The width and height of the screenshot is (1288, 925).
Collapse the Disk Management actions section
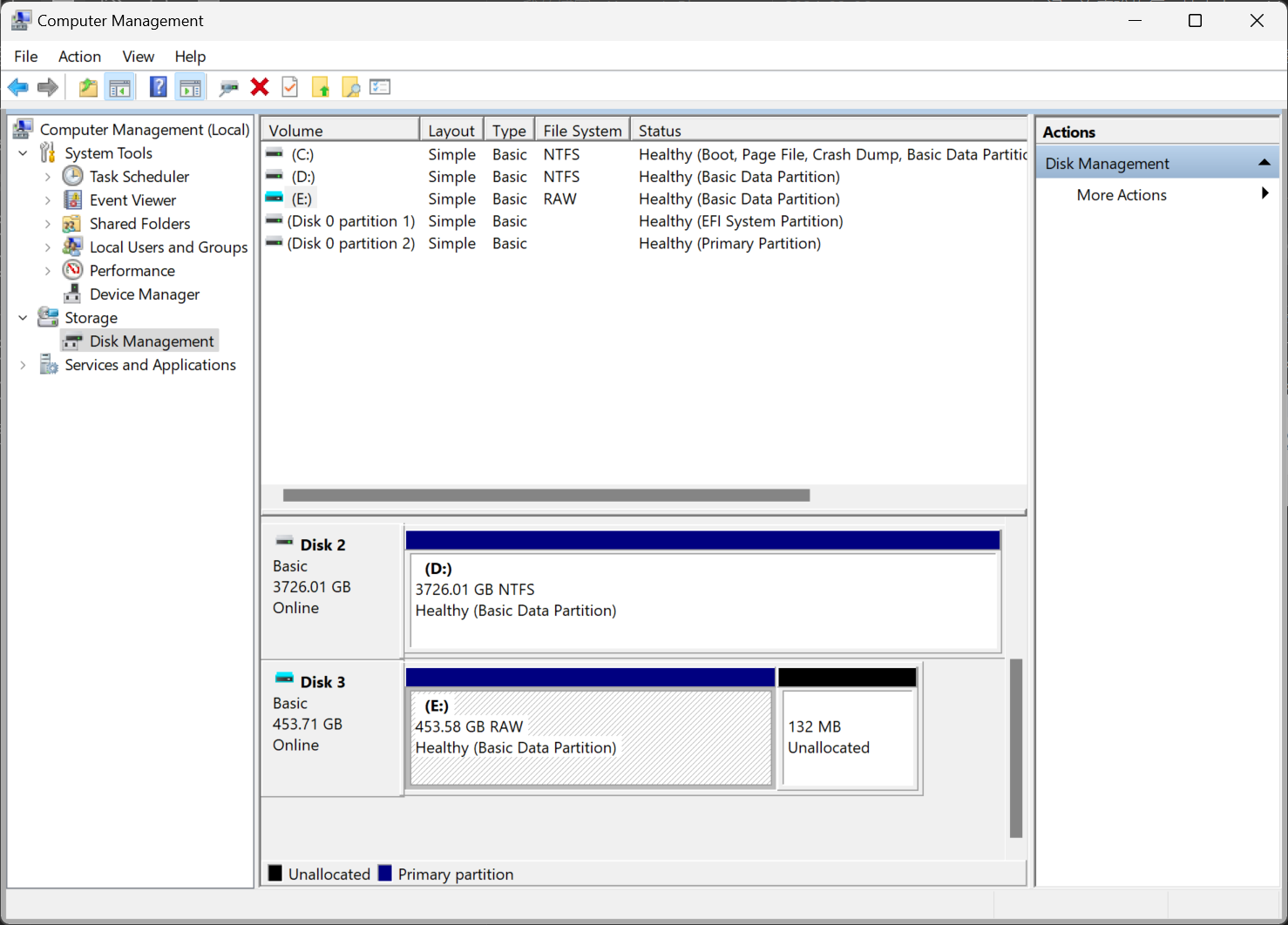coord(1264,163)
